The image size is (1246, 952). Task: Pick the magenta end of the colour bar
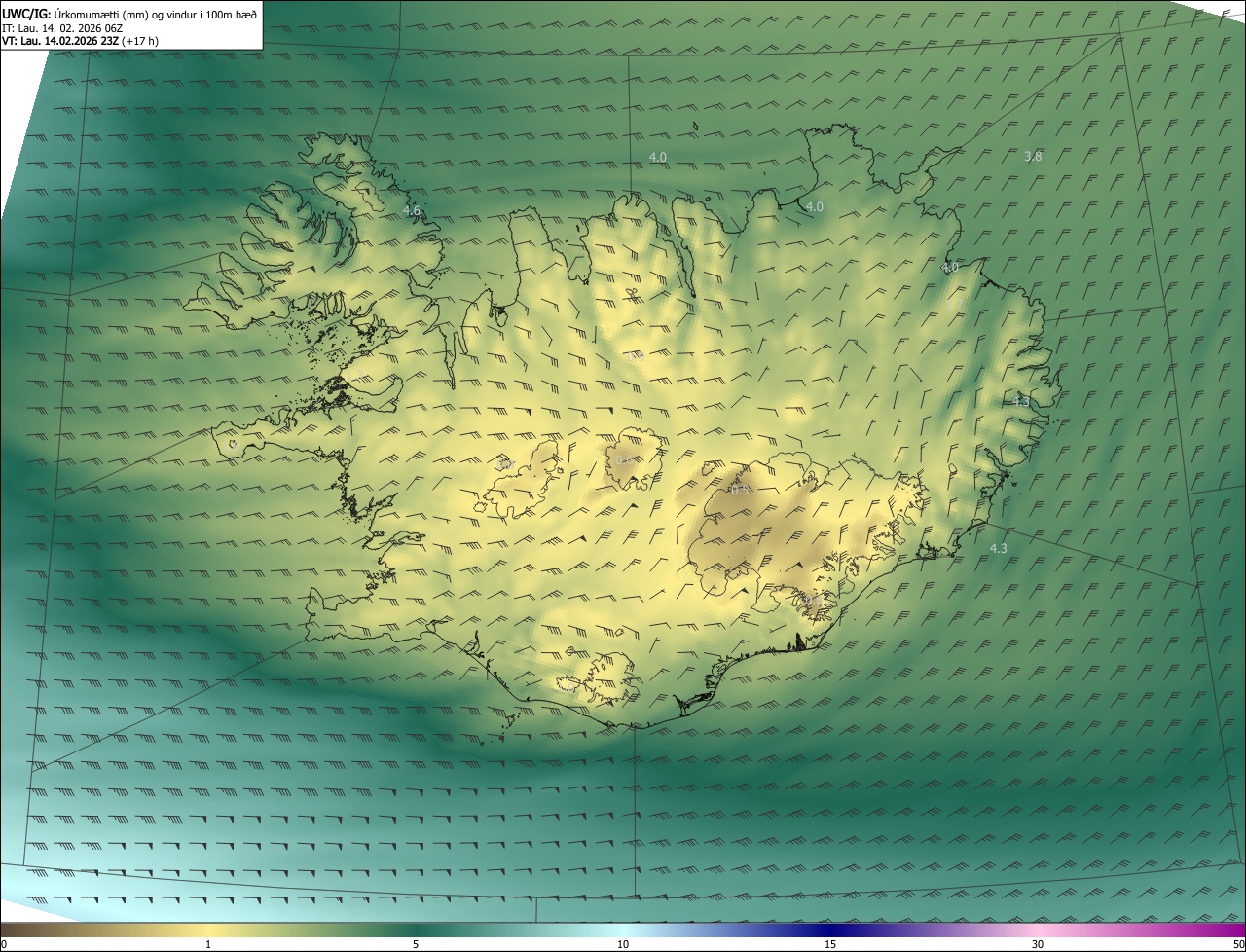point(1231,930)
